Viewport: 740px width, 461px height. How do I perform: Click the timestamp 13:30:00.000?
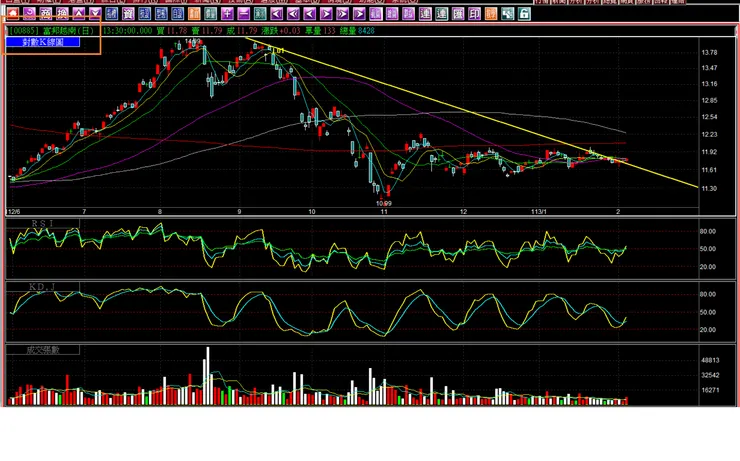(x=127, y=31)
